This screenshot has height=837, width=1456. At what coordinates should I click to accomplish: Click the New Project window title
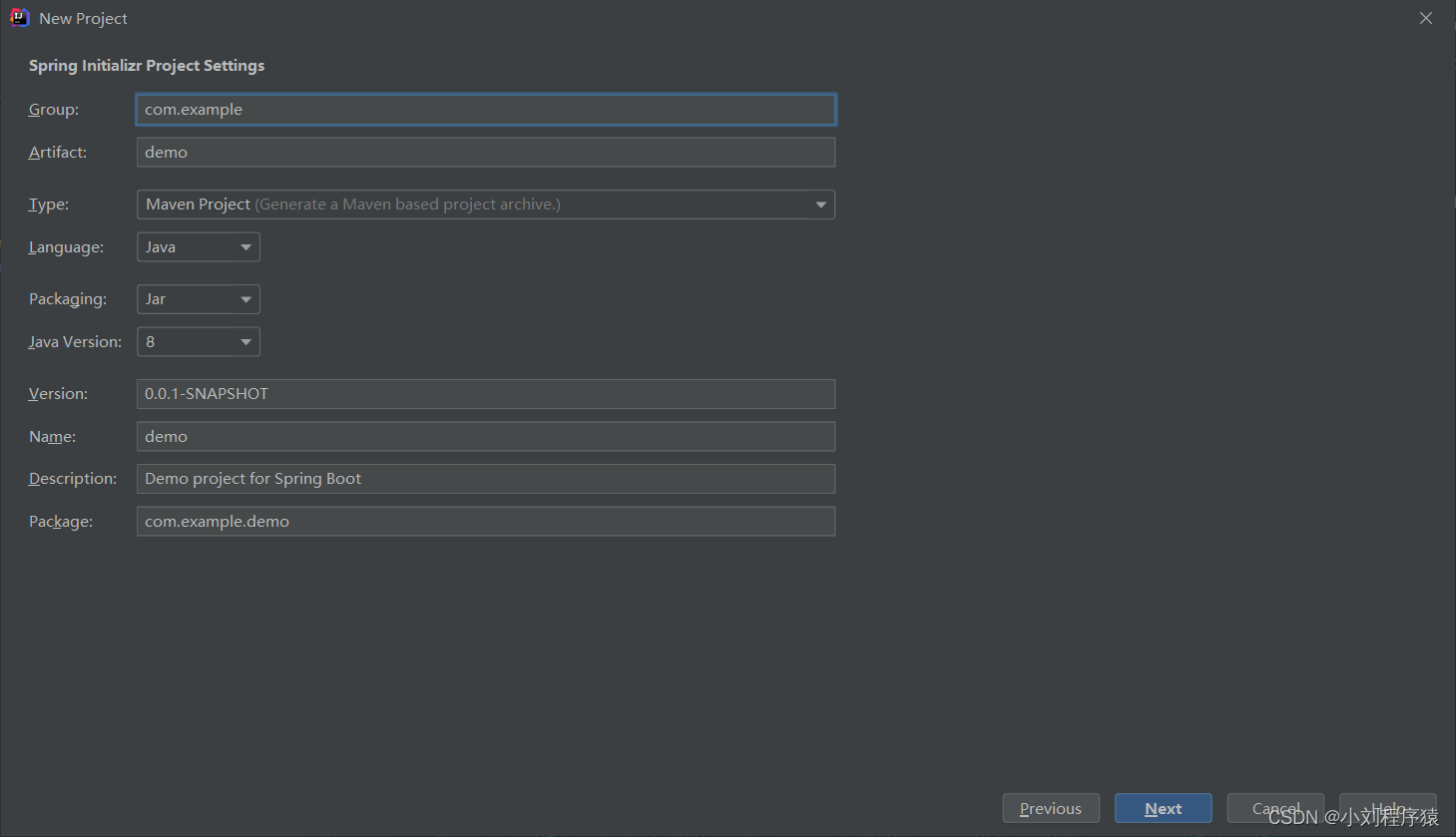coord(83,19)
